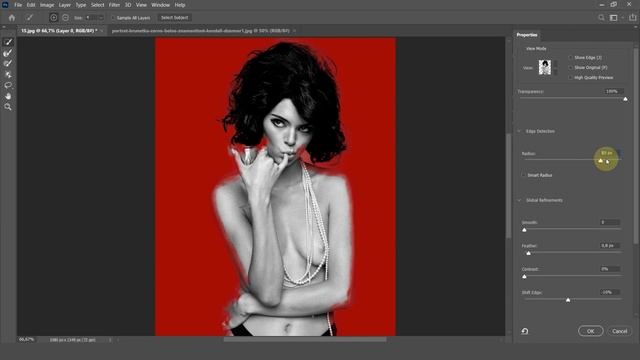
Task: Open the Help menu
Action: point(180,5)
